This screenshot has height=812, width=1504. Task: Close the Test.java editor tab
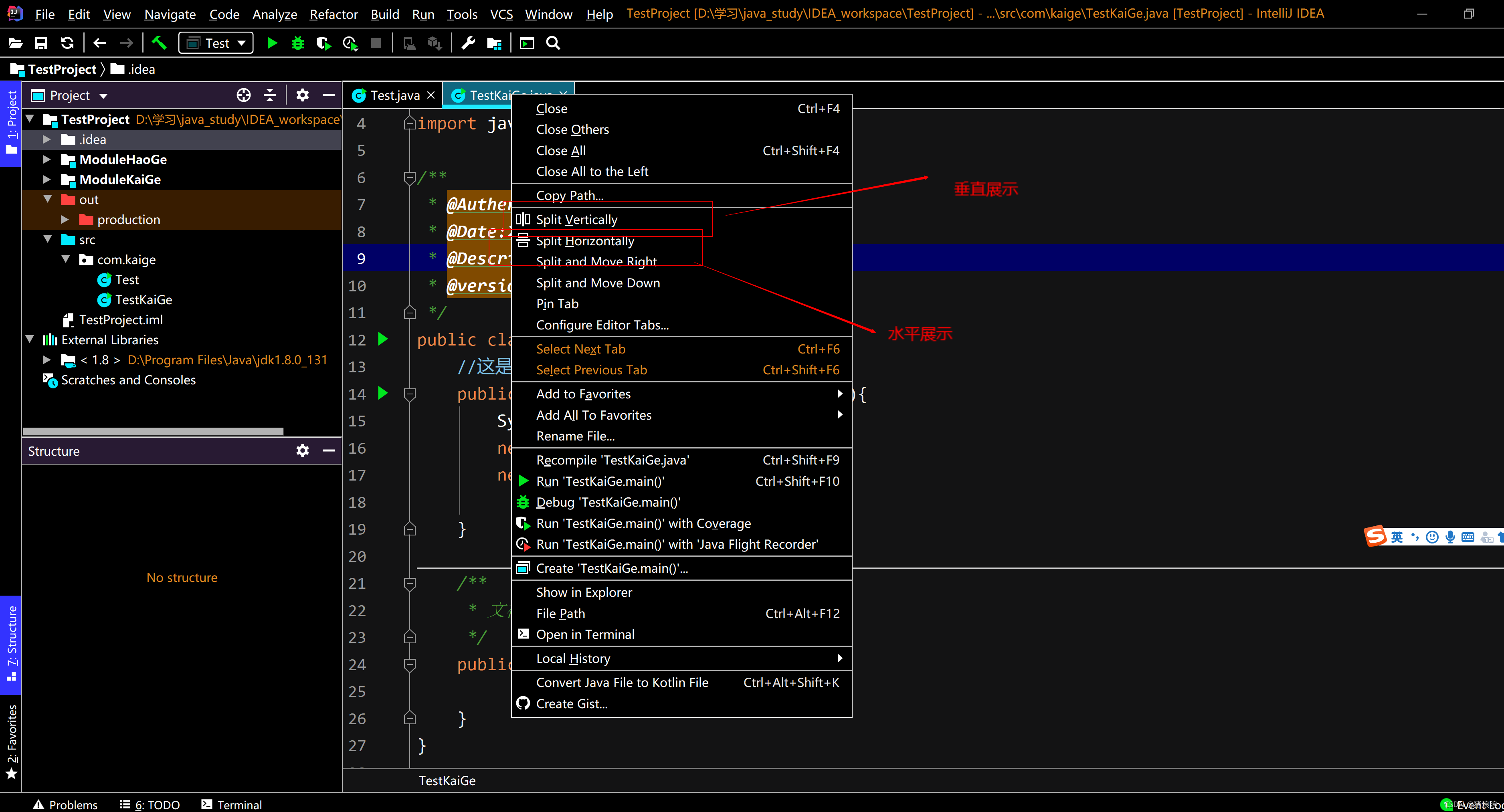click(431, 95)
